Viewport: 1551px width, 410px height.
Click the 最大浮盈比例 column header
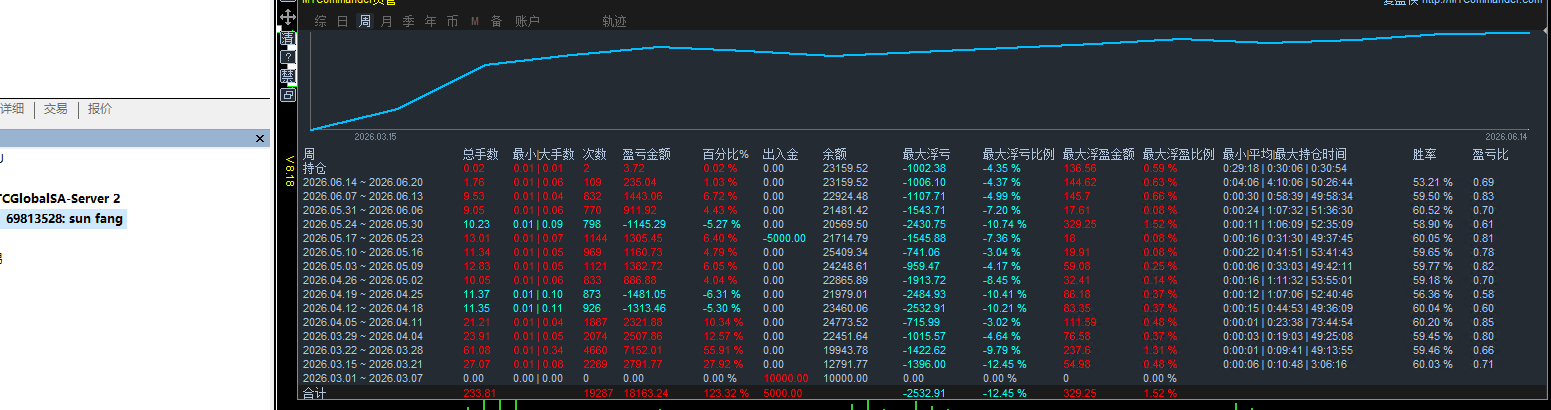(x=1178, y=154)
